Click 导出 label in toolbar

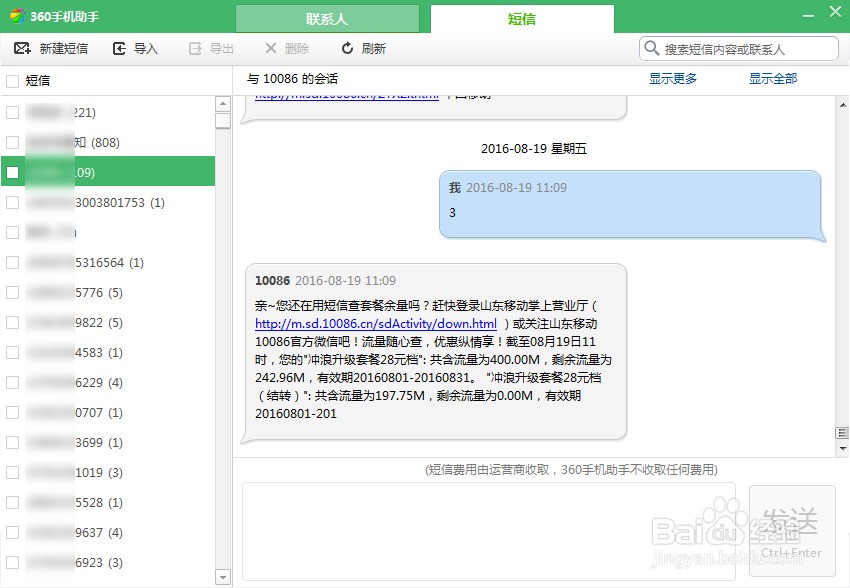pos(222,49)
